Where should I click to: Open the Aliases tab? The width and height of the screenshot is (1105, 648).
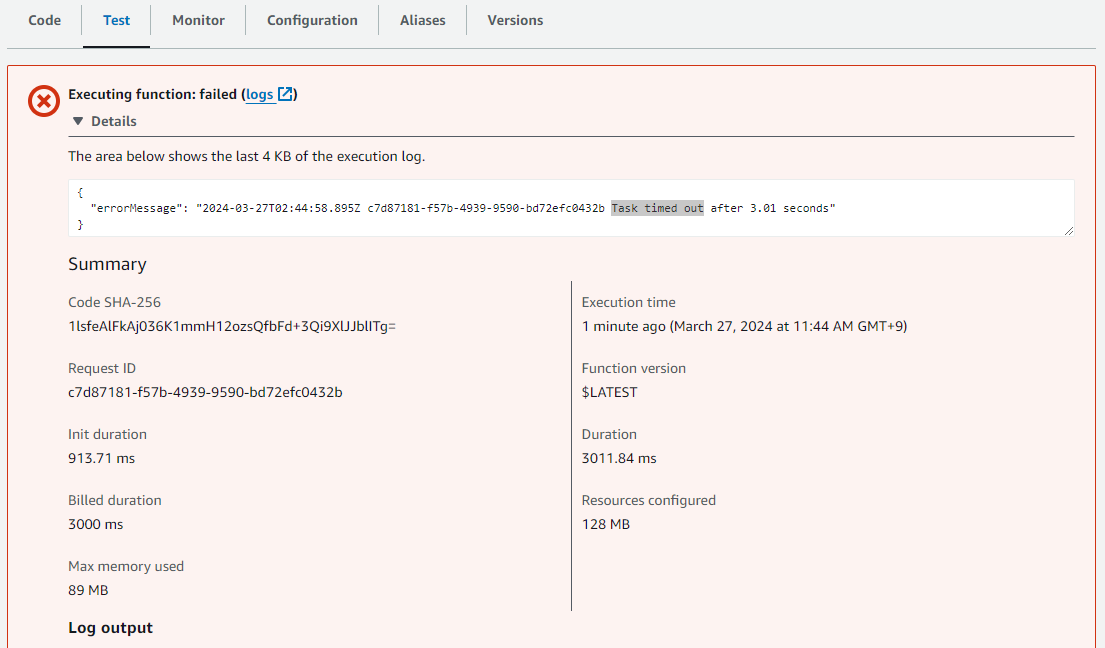coord(422,20)
